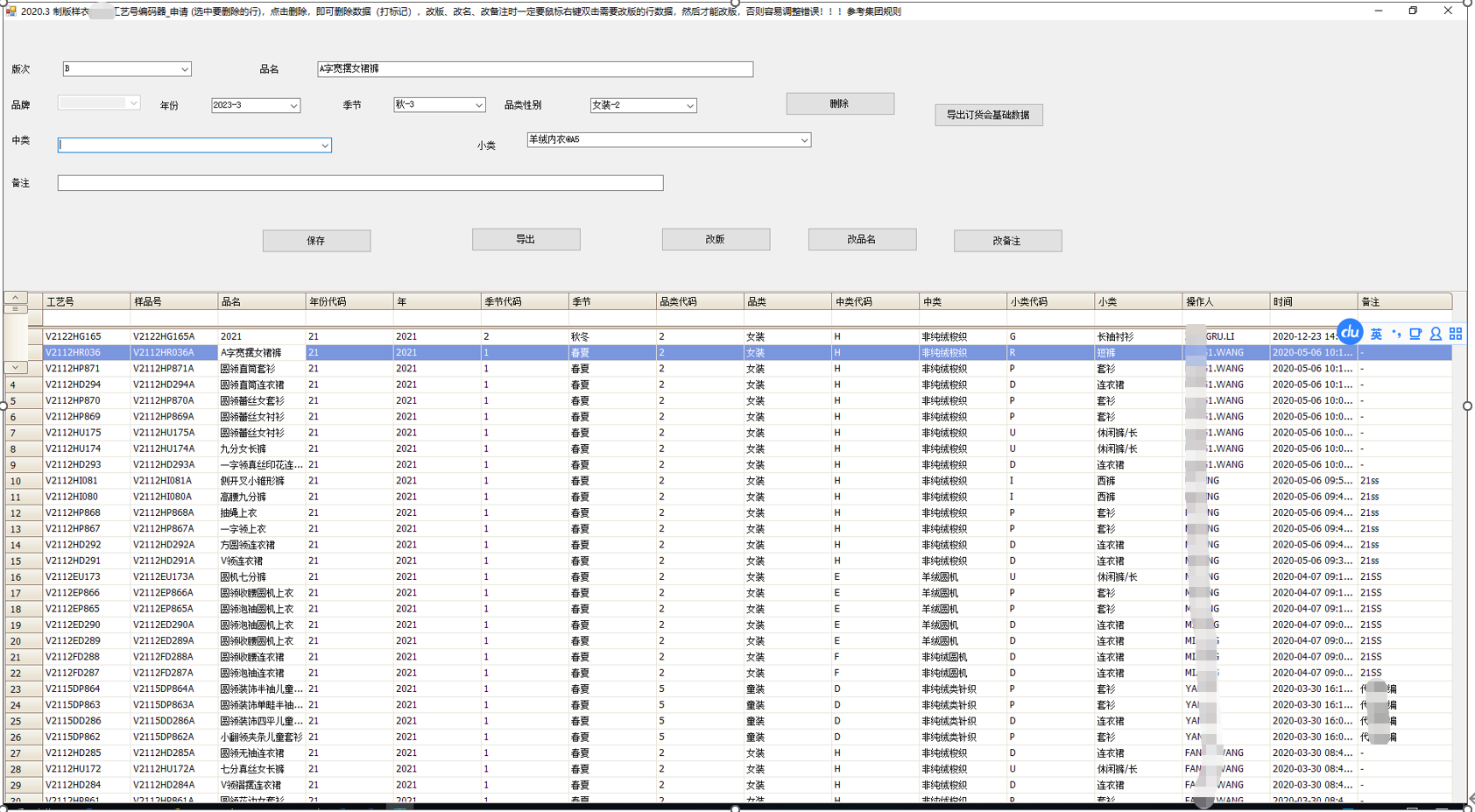Image resolution: width=1475 pixels, height=812 pixels.
Task: Sort by the 工艺号 column header
Action: (x=87, y=301)
